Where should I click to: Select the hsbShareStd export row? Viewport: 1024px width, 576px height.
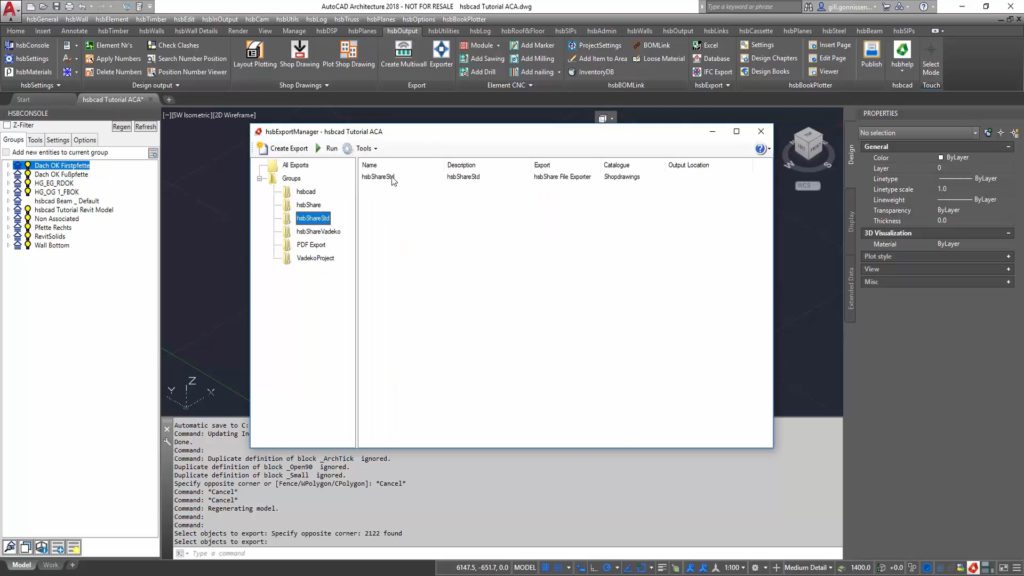point(555,177)
